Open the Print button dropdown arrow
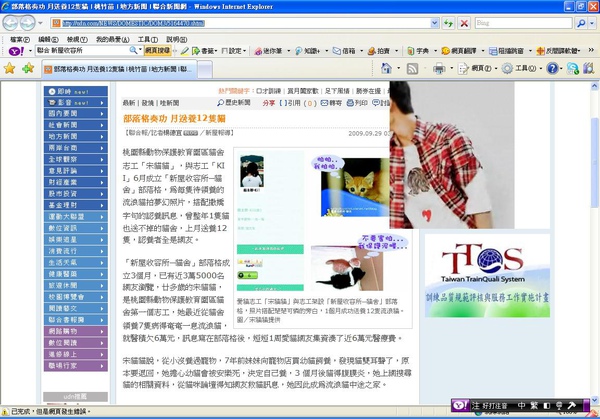 click(452, 68)
